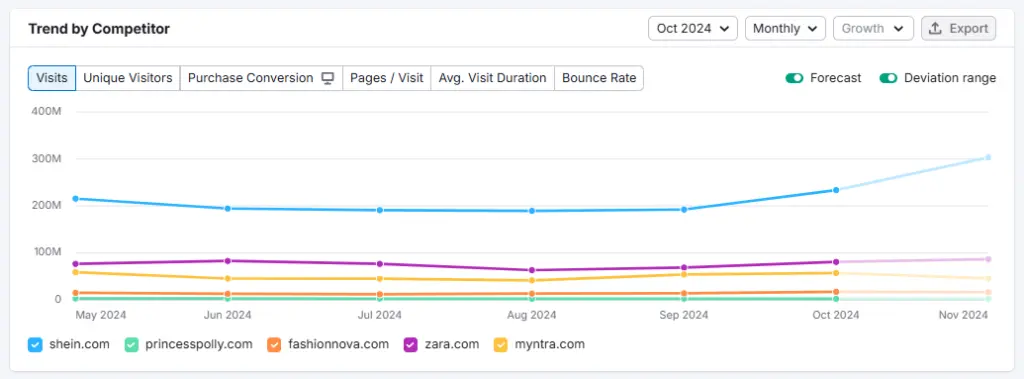
Task: Turn off the Deviation range toggle
Action: (x=888, y=78)
